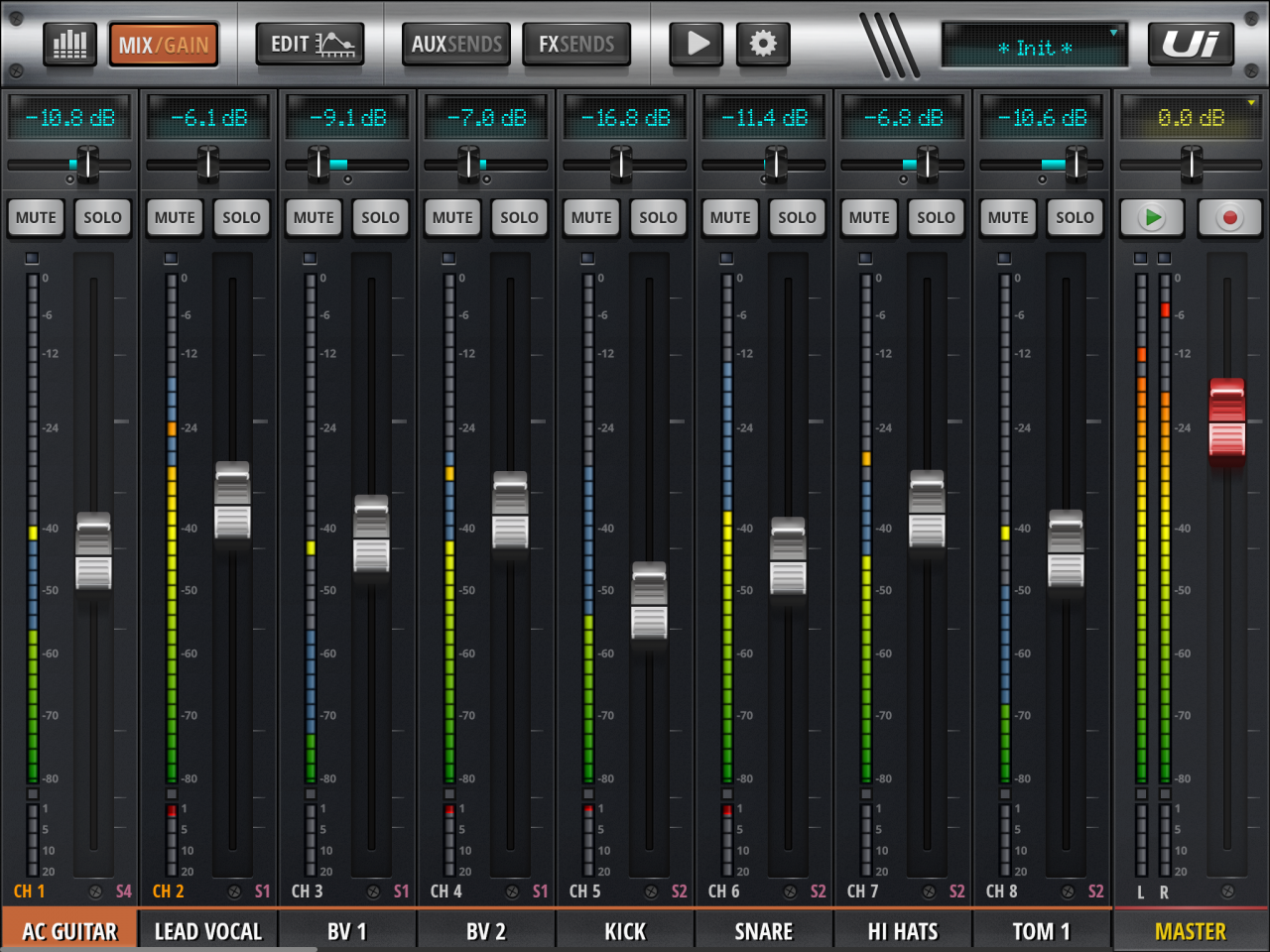Click the CH 1 fader cap
The width and height of the screenshot is (1270, 952).
(94, 551)
